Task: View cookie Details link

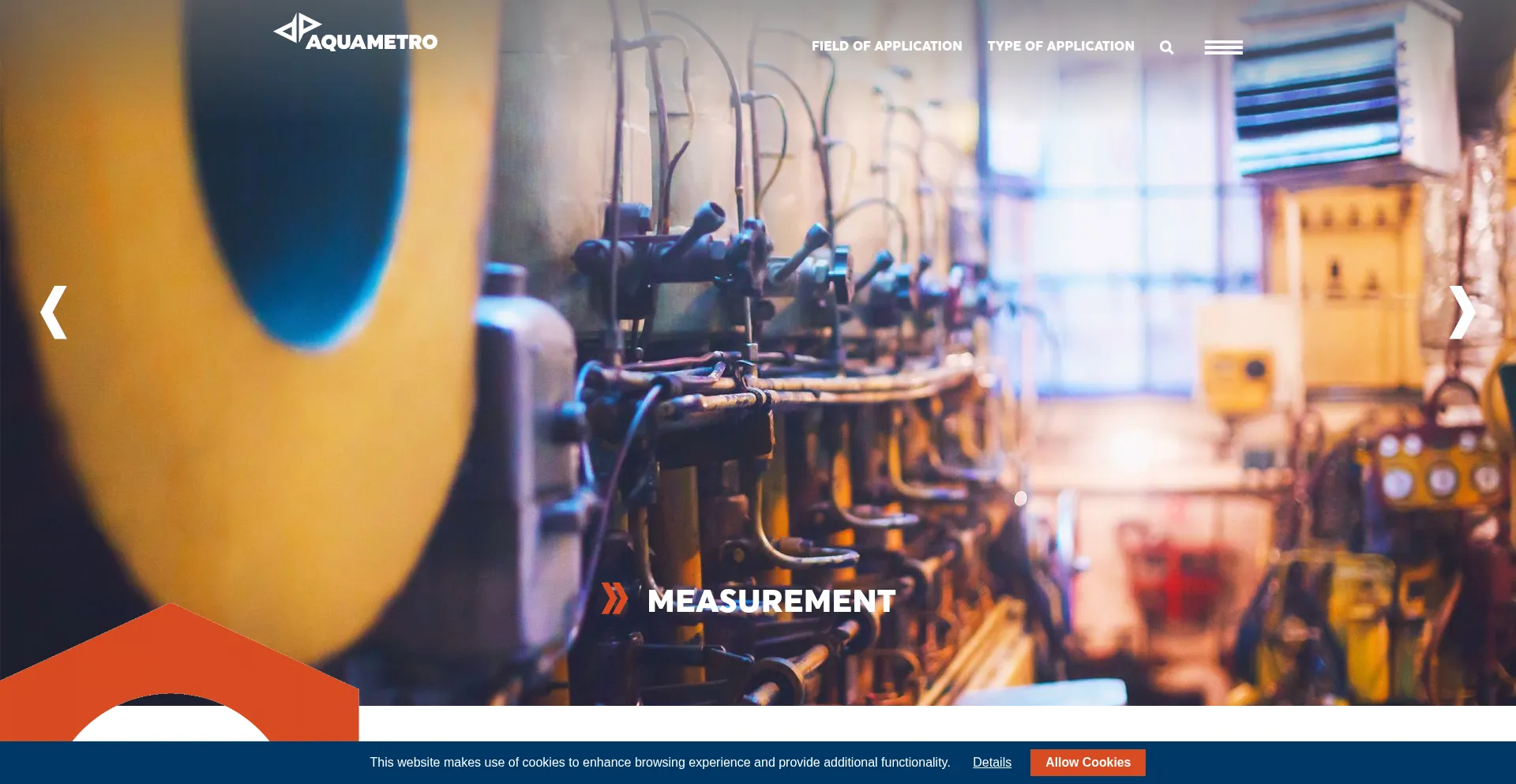Action: pyautogui.click(x=992, y=762)
